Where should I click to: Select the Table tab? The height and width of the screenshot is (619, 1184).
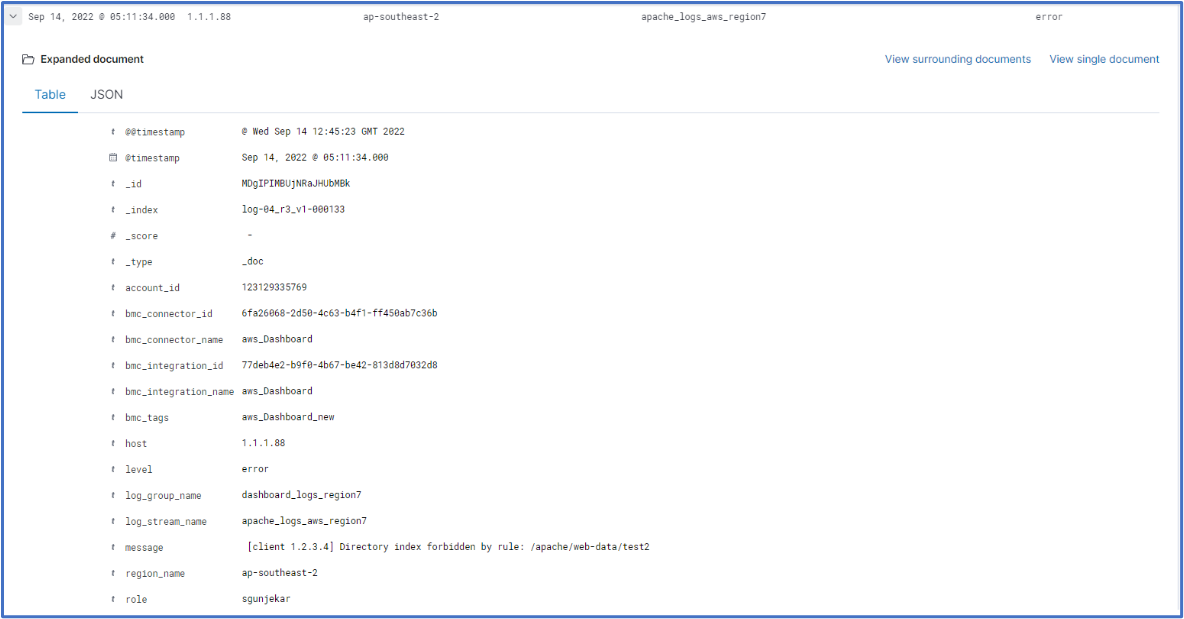[x=50, y=94]
